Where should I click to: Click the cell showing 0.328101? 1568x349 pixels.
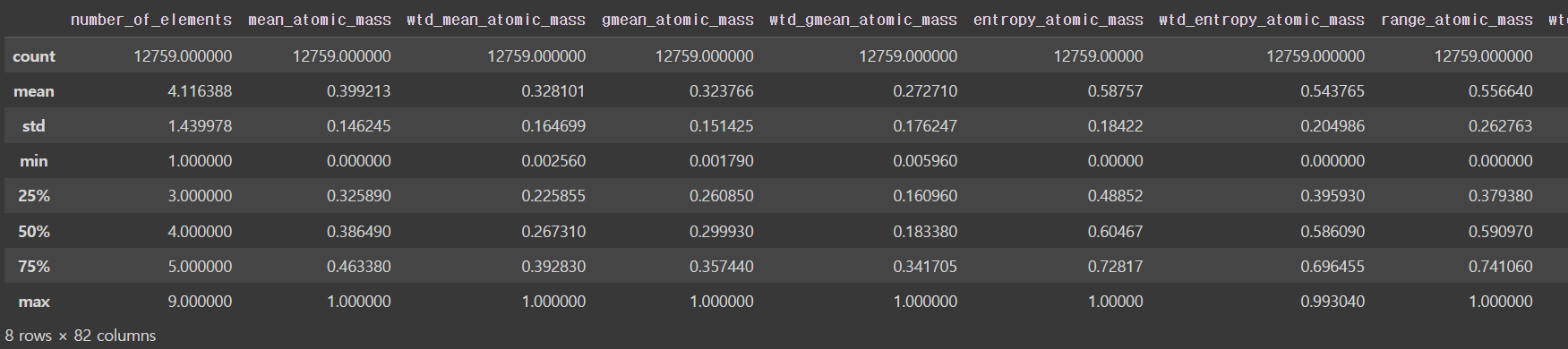(553, 91)
